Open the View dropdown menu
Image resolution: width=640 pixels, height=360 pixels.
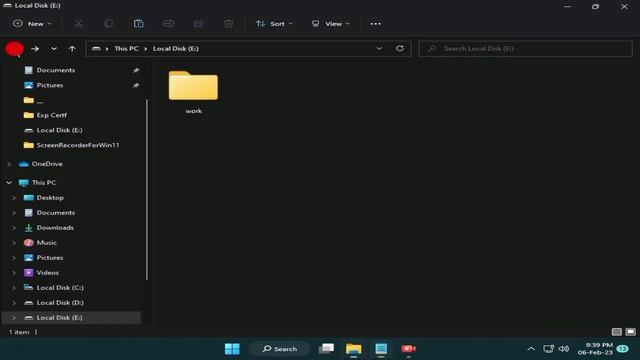[x=331, y=24]
